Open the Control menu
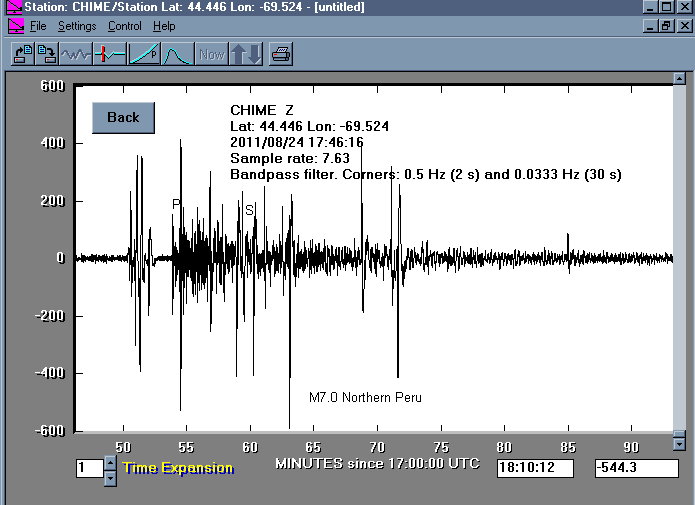 (x=125, y=26)
